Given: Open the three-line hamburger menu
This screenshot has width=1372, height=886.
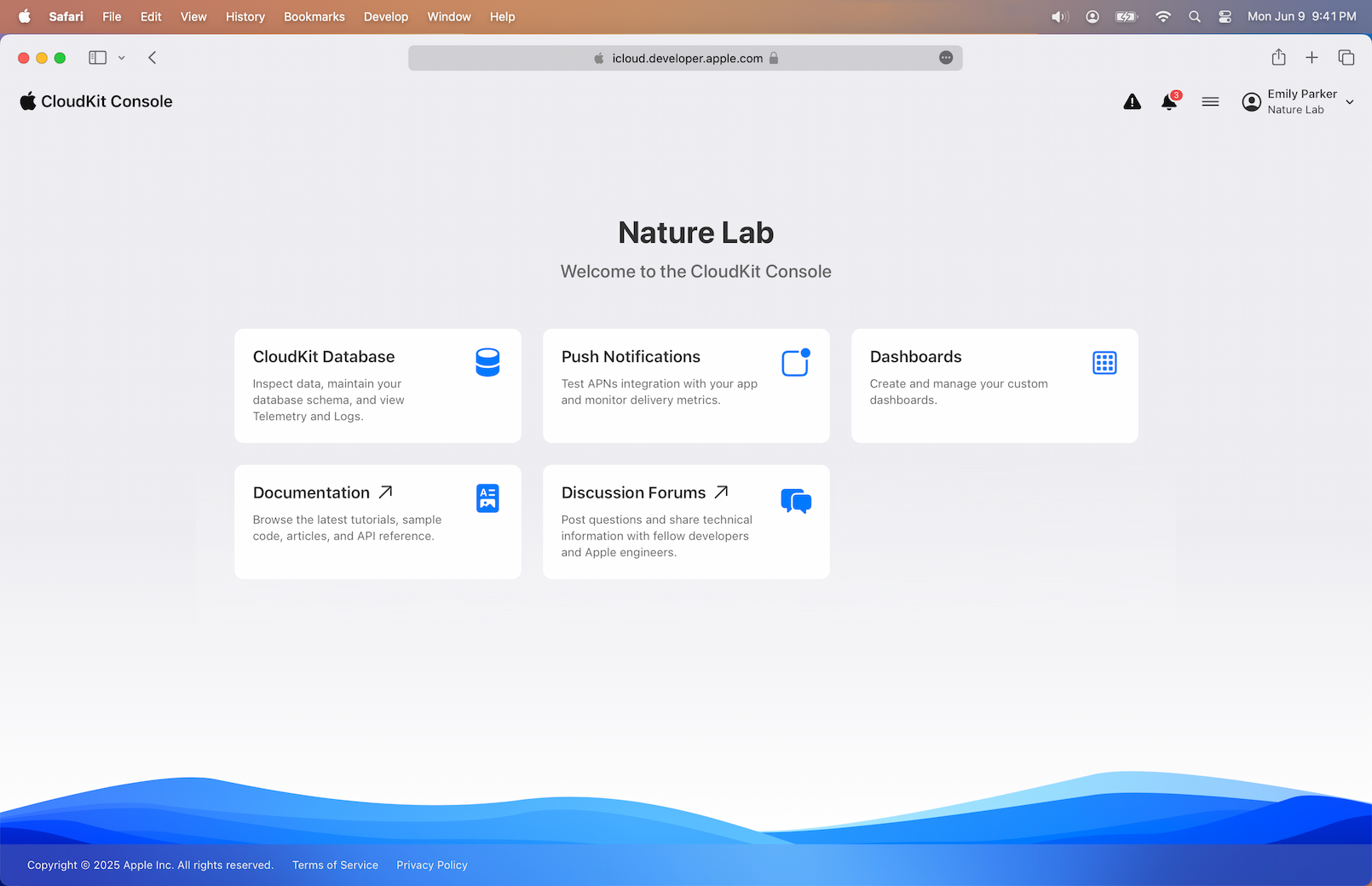Looking at the screenshot, I should pos(1210,102).
